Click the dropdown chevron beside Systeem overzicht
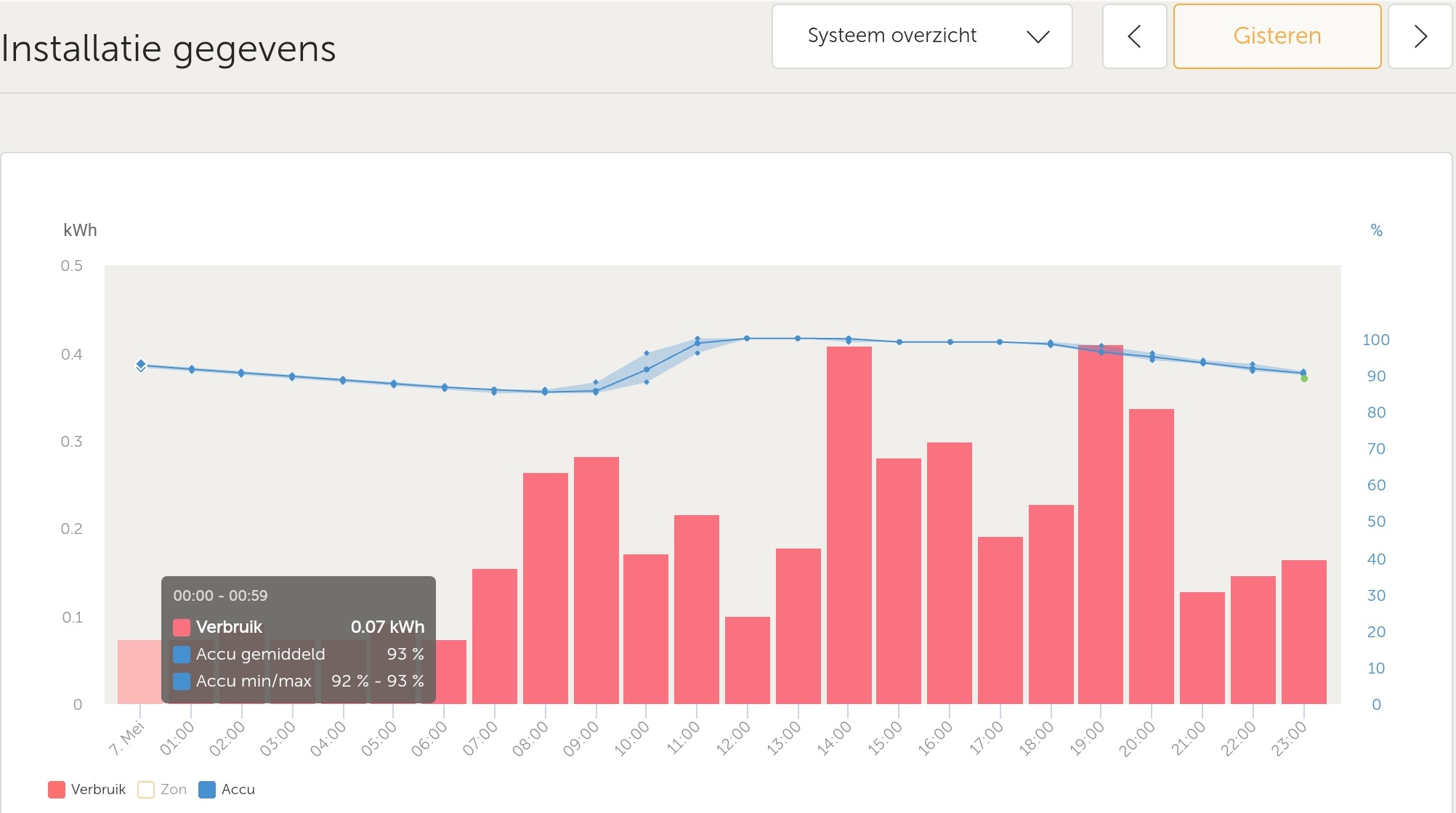 1038,36
